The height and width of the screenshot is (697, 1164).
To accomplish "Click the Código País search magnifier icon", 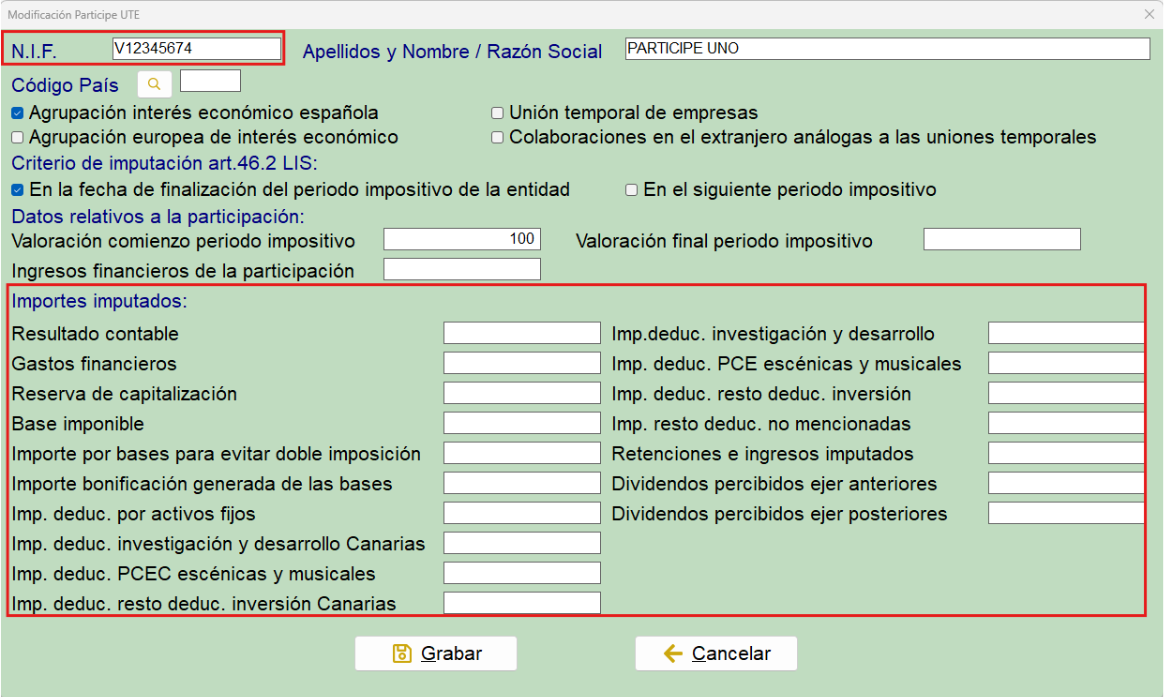I will (x=154, y=84).
